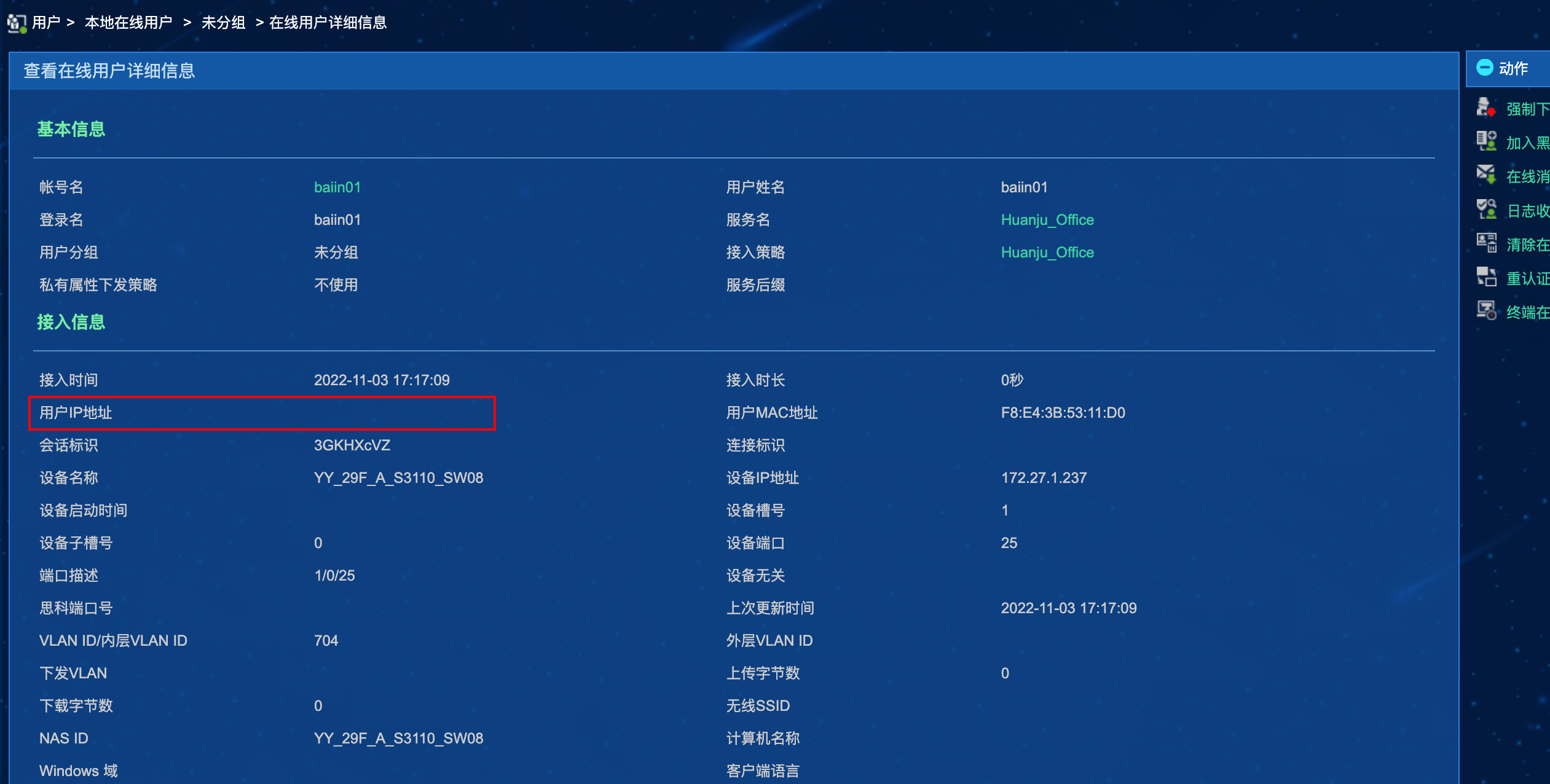Navigate to 本地在线用户 breadcrumb
Image resolution: width=1550 pixels, height=784 pixels.
tap(128, 23)
